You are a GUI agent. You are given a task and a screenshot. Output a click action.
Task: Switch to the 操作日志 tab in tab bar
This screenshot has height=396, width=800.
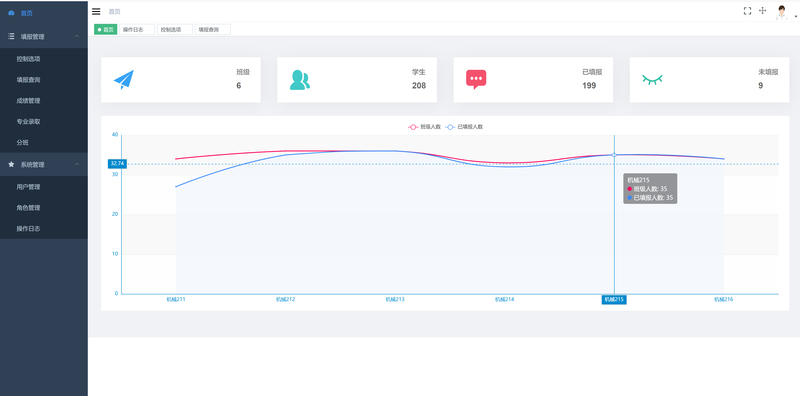click(137, 30)
